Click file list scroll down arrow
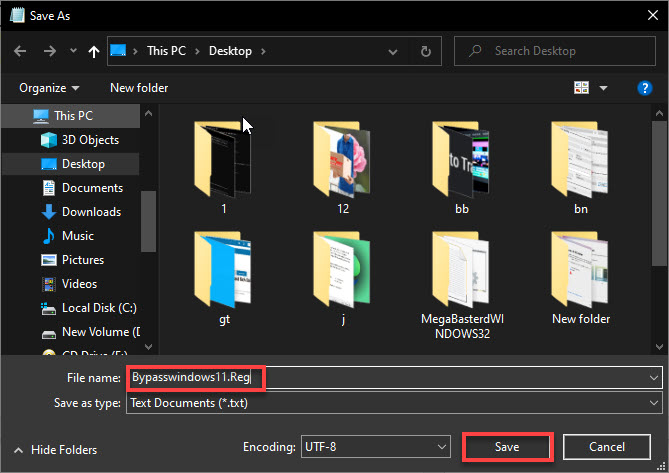 click(x=659, y=346)
